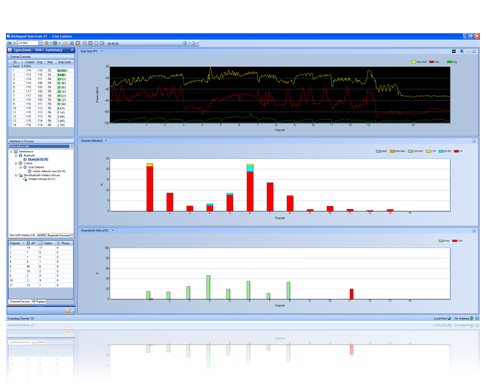This screenshot has height=385, width=488.
Task: Select the Channel Devices tab
Action: click(20, 302)
